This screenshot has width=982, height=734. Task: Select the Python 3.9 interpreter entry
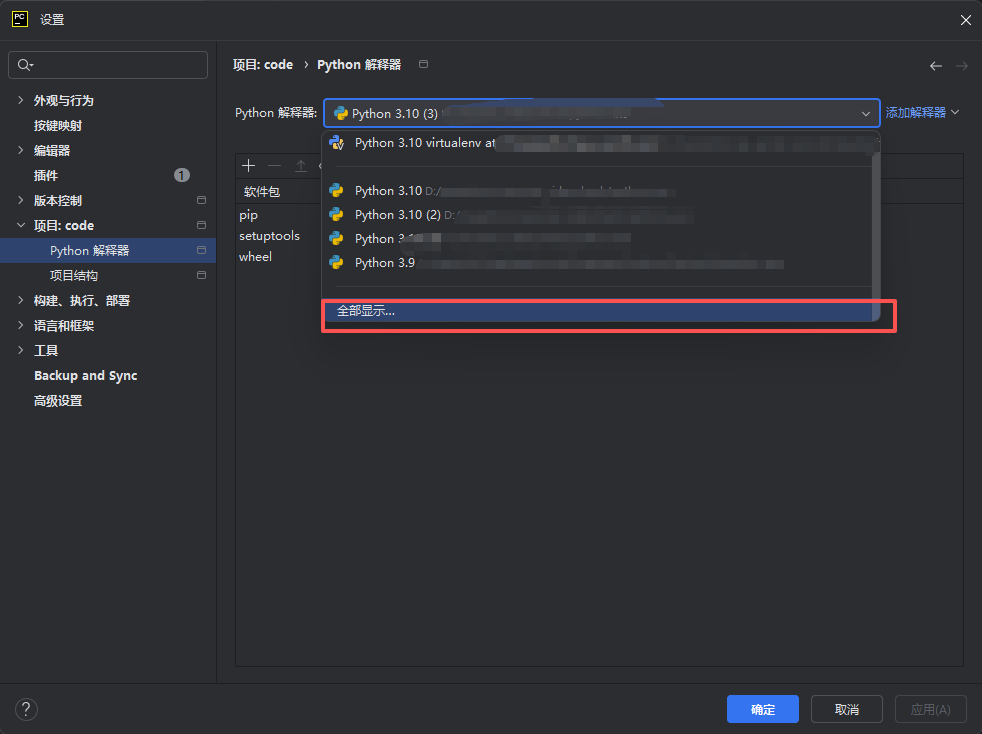coord(597,262)
